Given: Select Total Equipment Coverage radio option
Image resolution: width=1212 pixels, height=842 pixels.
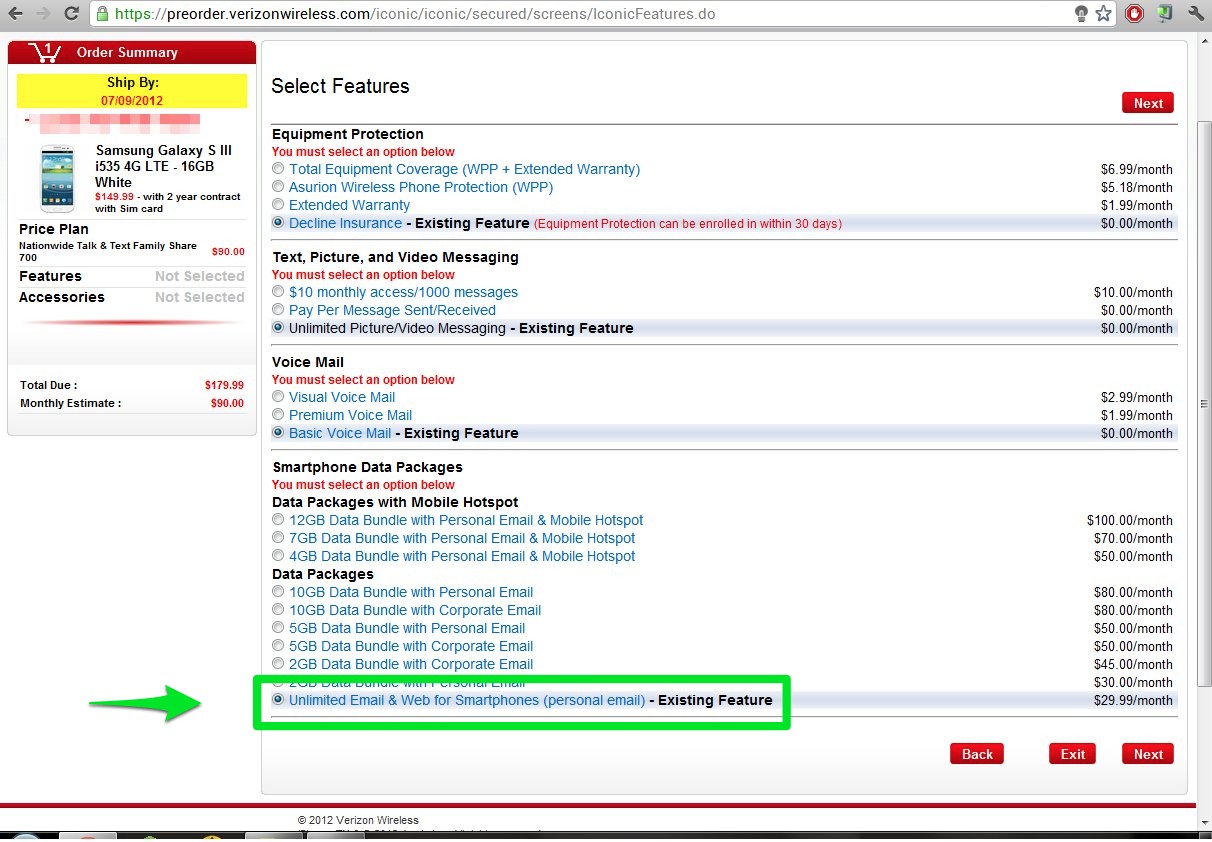Looking at the screenshot, I should point(278,169).
